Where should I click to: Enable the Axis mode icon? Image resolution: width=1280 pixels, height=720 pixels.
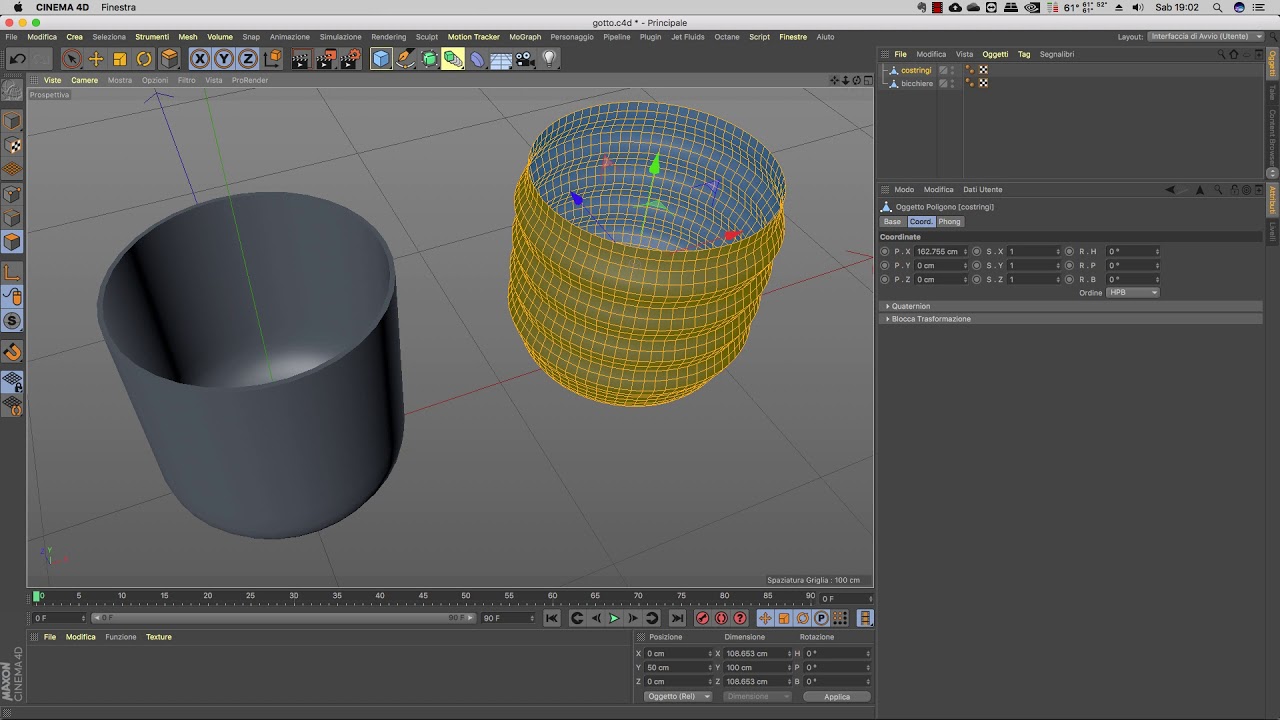click(12, 272)
